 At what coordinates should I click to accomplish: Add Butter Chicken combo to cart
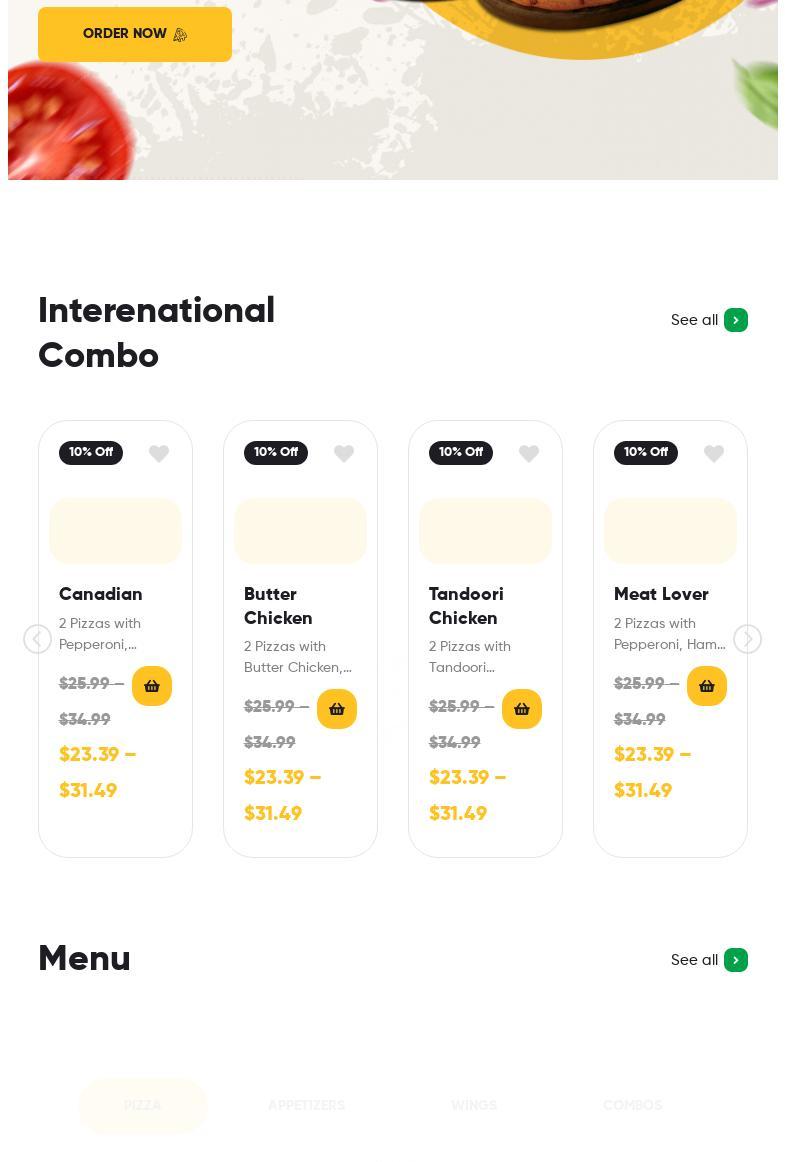coord(337,709)
